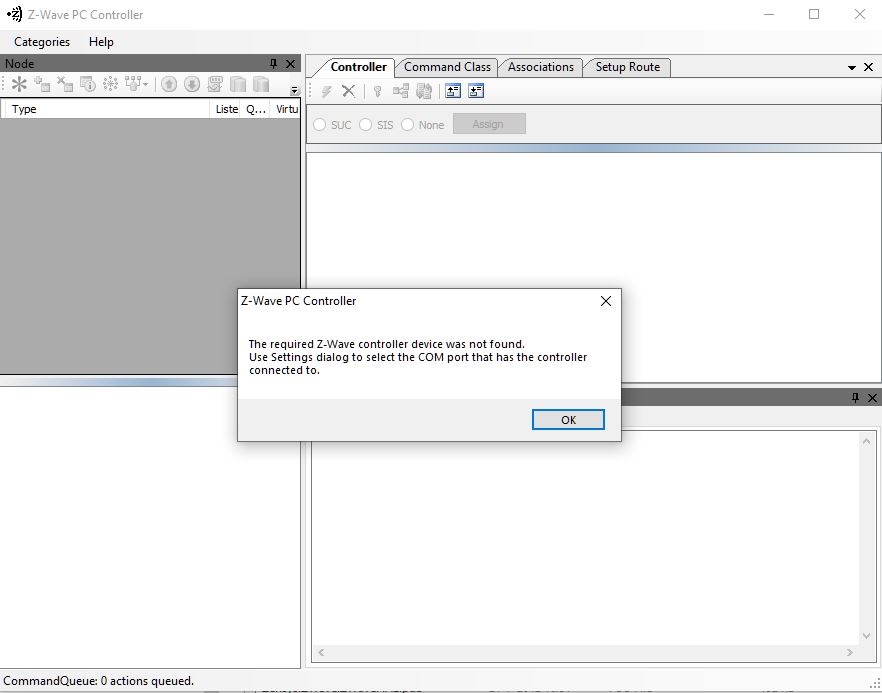Pin the Node panel
The image size is (882, 693).
coord(273,64)
